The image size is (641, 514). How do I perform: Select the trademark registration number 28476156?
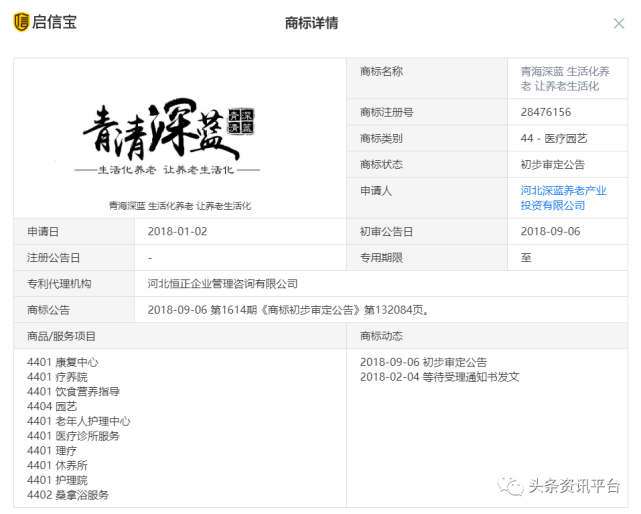tap(545, 112)
